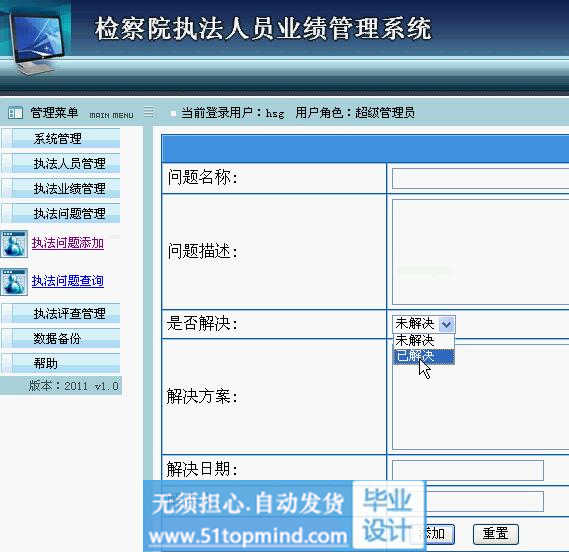
Task: Open the 执法人员管理 menu
Action: coord(61,163)
